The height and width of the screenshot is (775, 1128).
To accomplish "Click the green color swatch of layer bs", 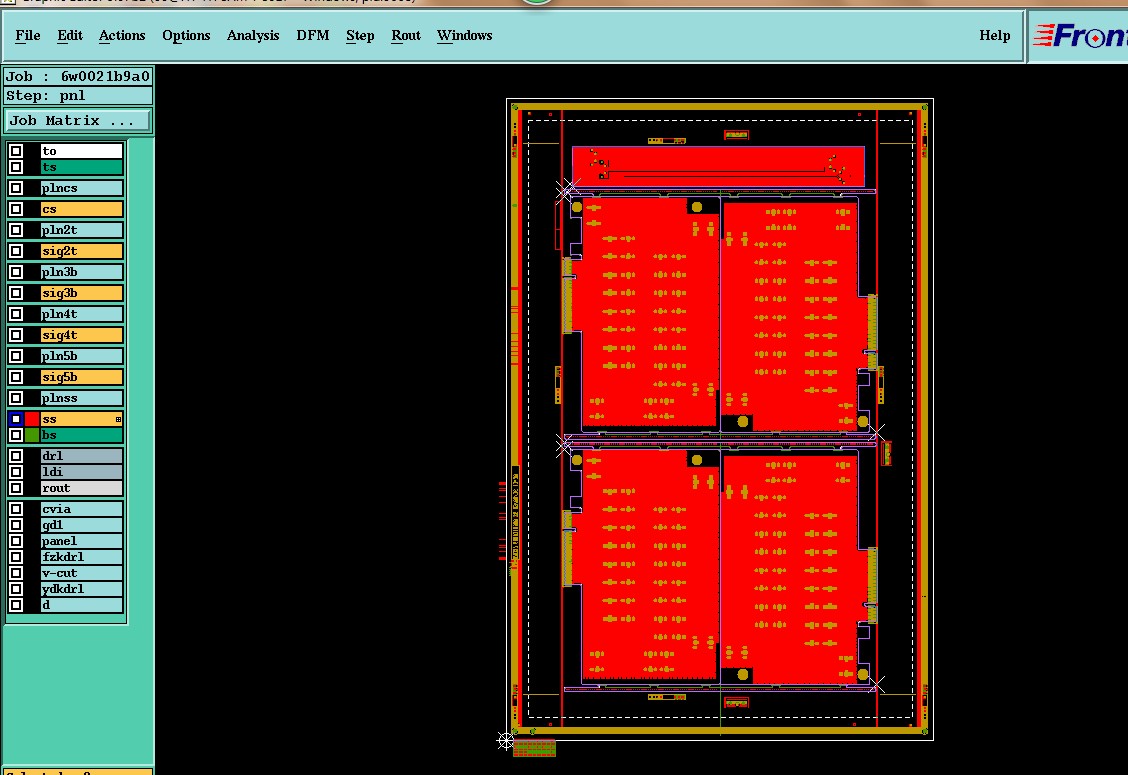I will click(x=32, y=435).
